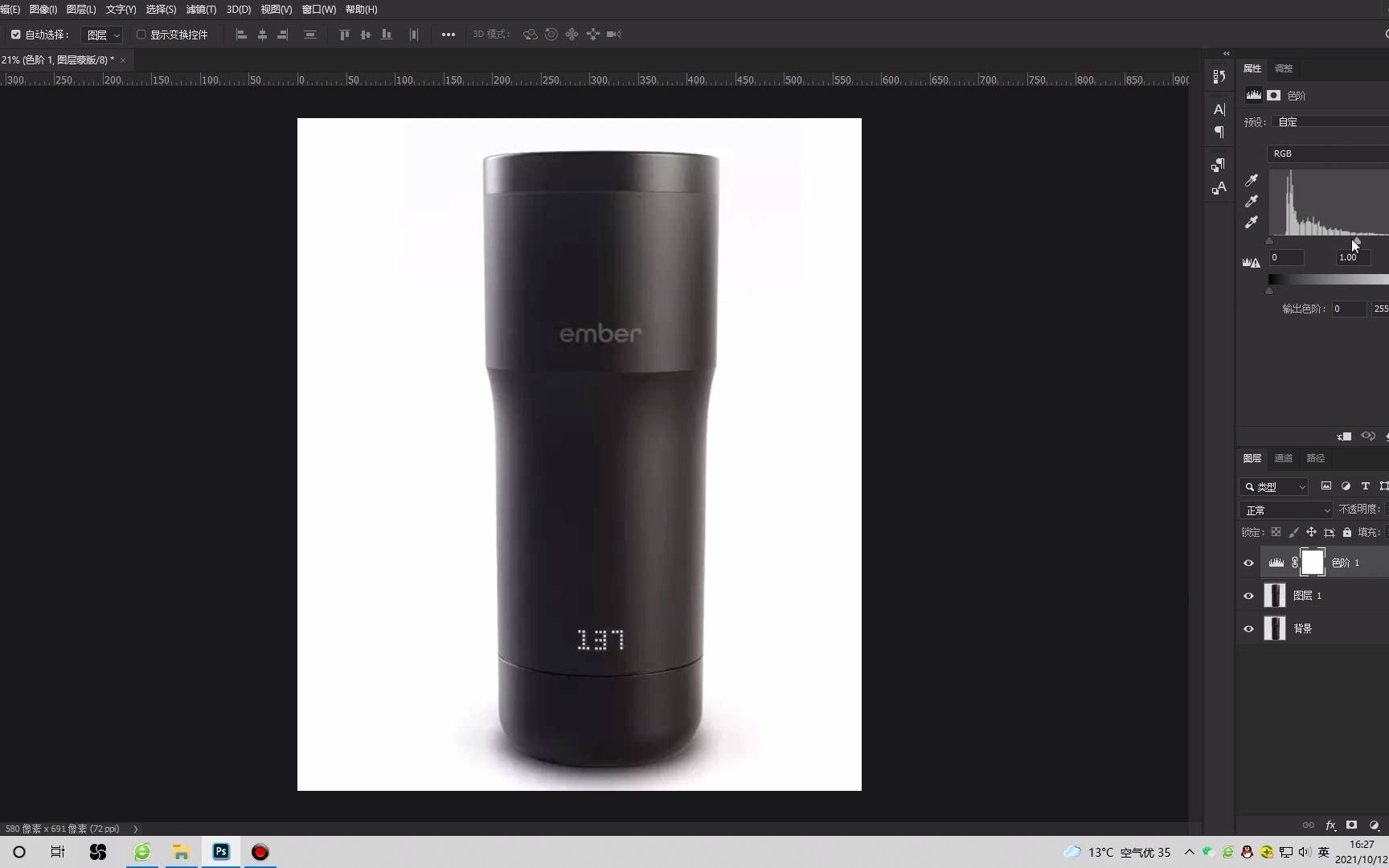Toggle prevent artboard auto-nesting lock

(x=1330, y=532)
